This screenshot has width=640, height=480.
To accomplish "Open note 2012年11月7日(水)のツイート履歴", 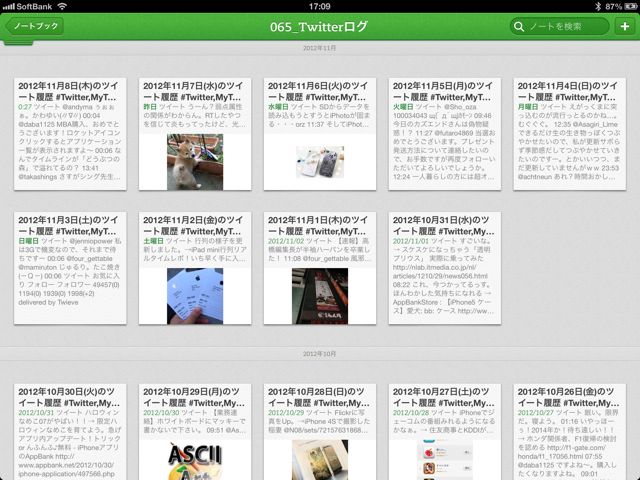I will (x=195, y=134).
